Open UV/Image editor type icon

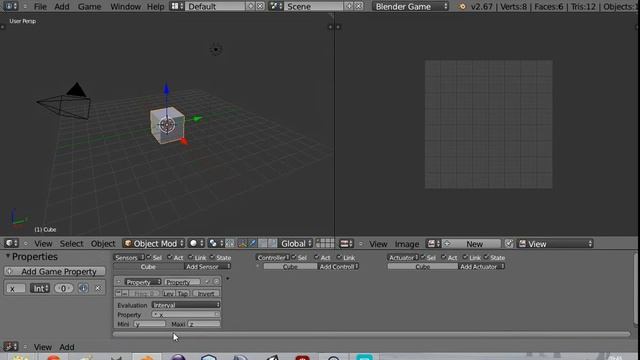(x=346, y=244)
